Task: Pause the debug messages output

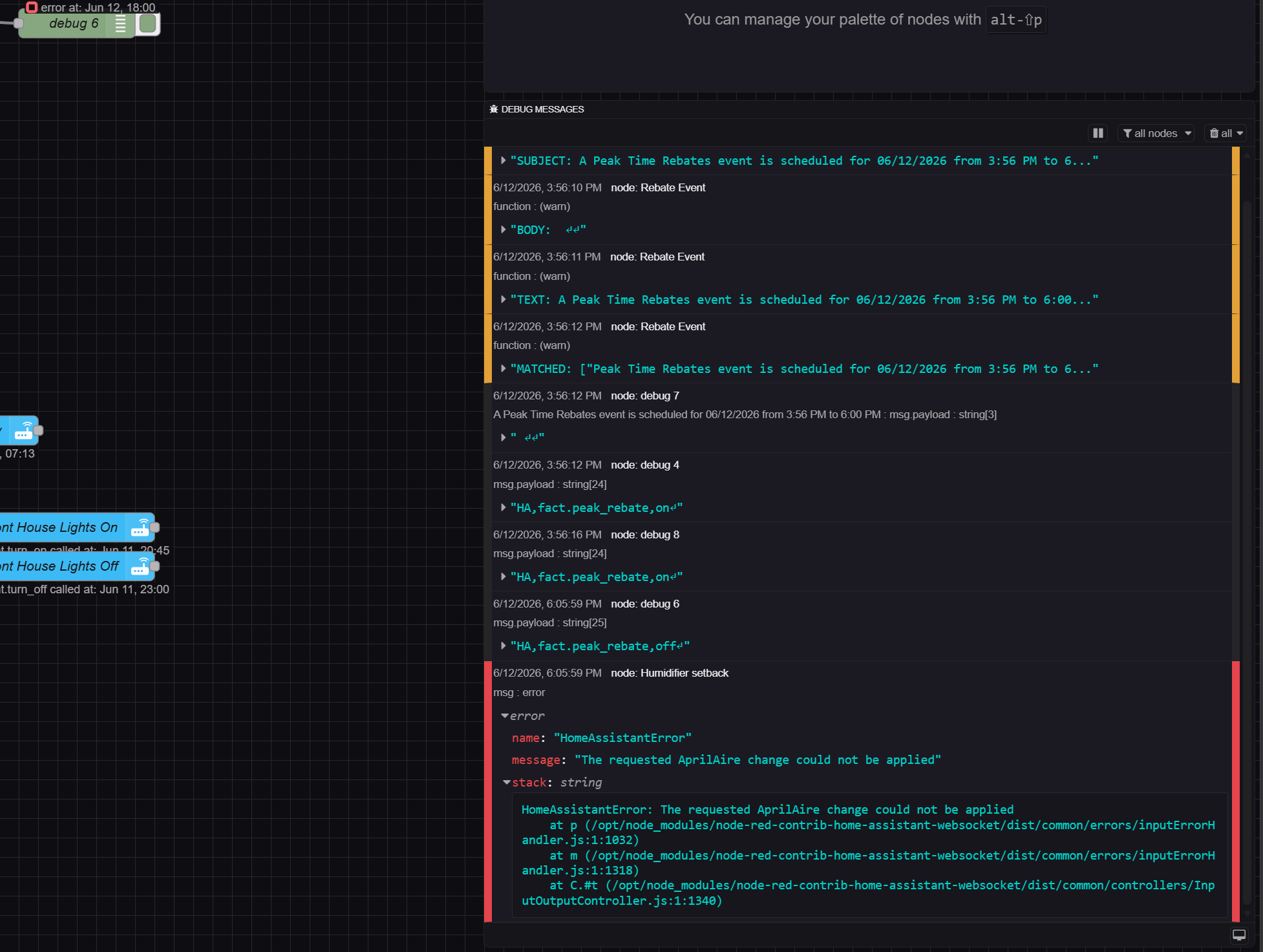Action: pyautogui.click(x=1098, y=133)
